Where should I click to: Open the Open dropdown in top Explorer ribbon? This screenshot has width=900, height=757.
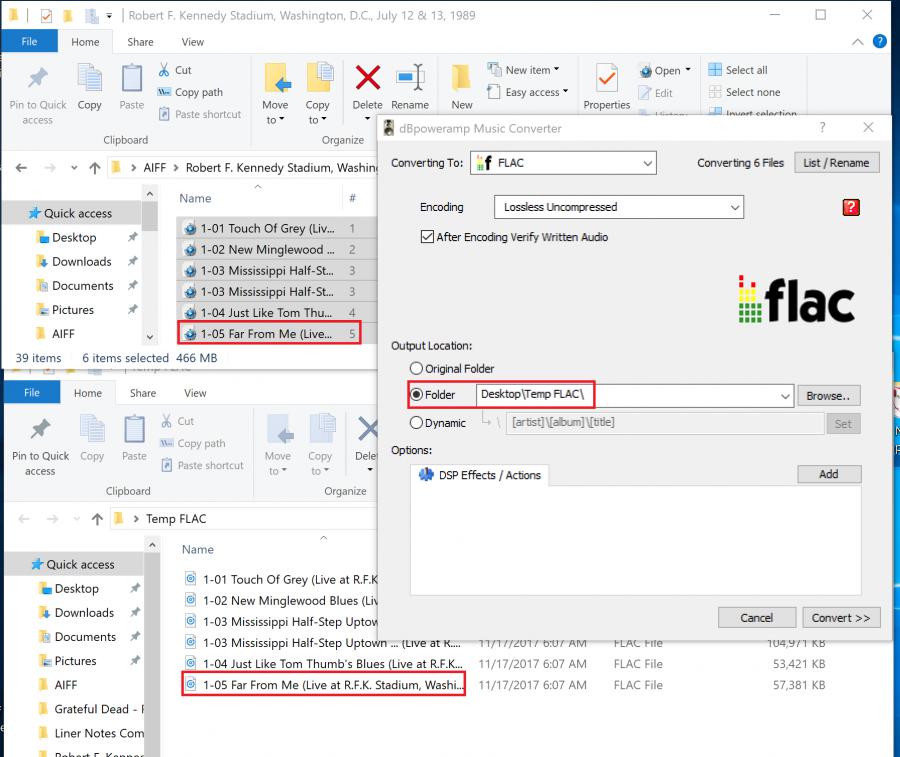tap(665, 71)
